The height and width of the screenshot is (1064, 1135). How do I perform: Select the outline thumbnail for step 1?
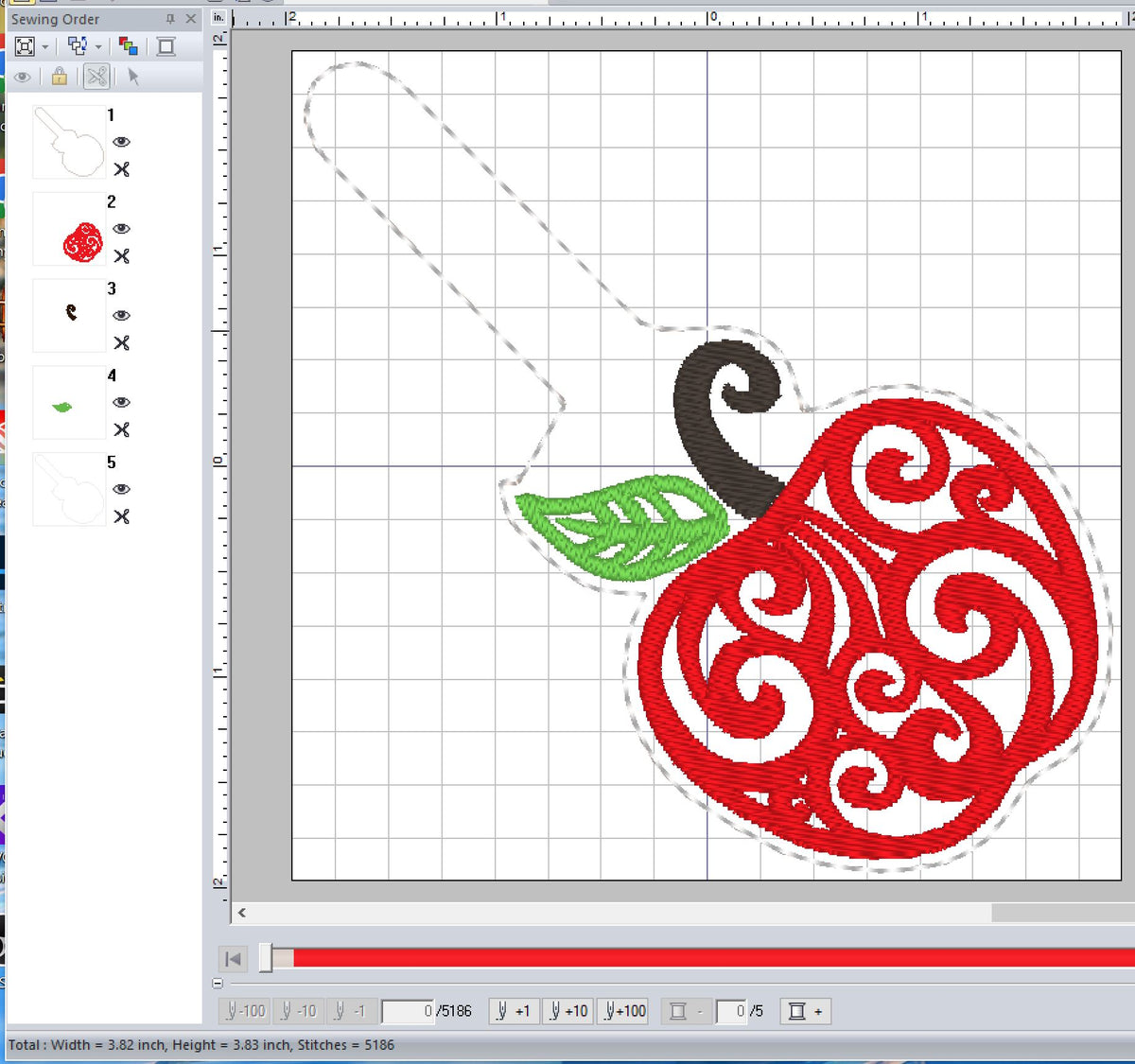(69, 142)
